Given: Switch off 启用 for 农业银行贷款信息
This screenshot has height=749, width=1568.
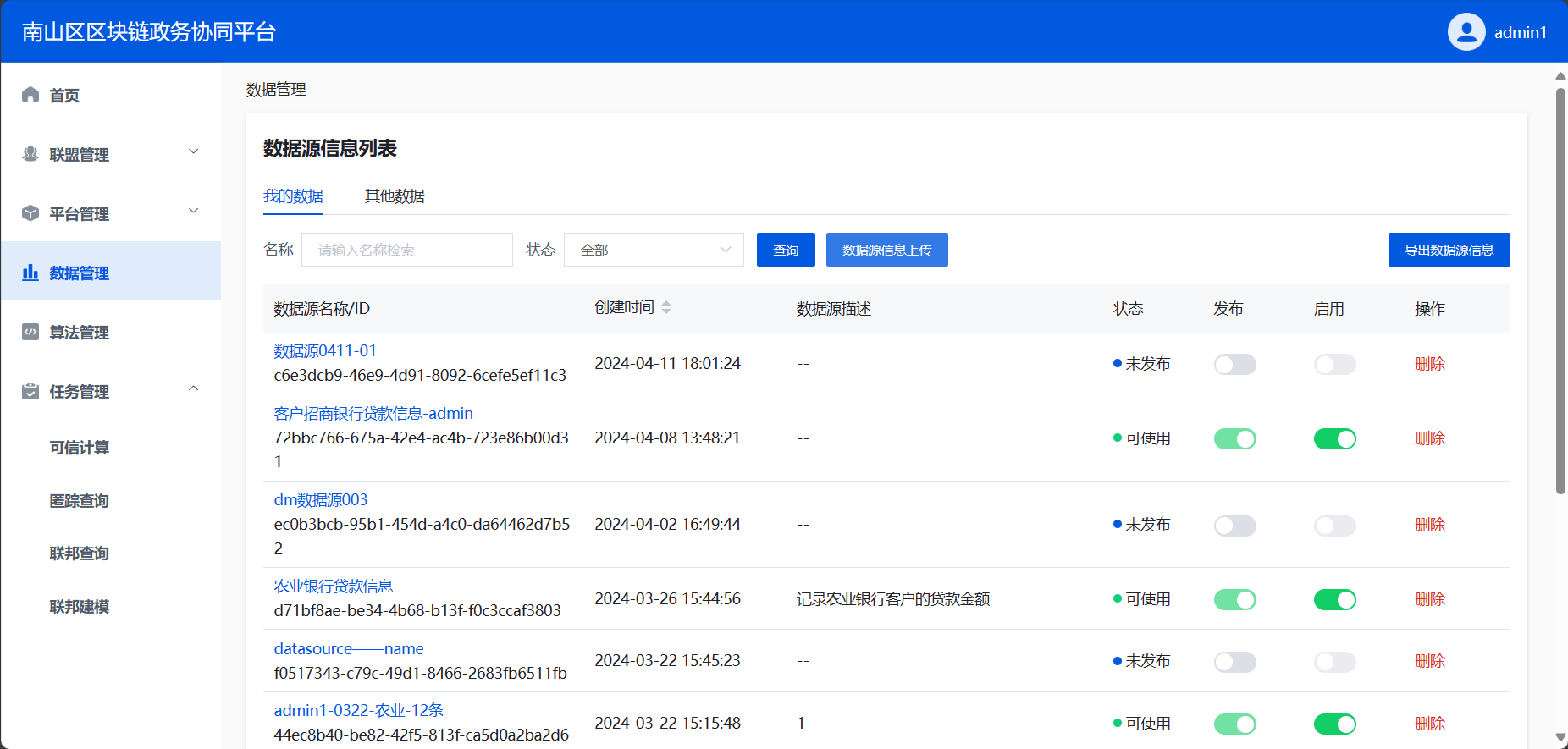Looking at the screenshot, I should coord(1334,599).
